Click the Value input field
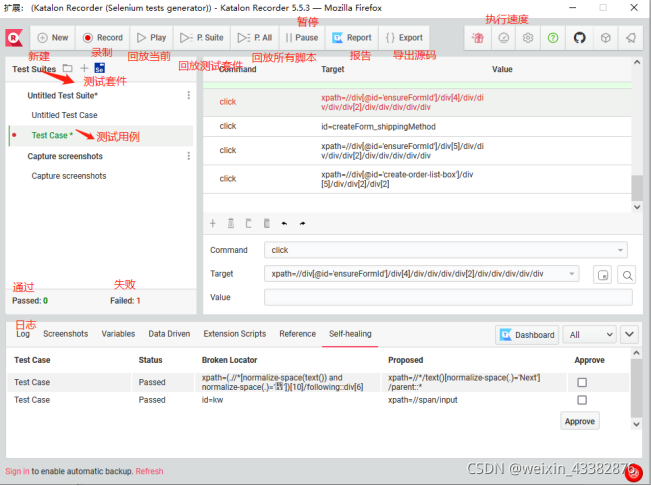The width and height of the screenshot is (651, 486). 448,298
